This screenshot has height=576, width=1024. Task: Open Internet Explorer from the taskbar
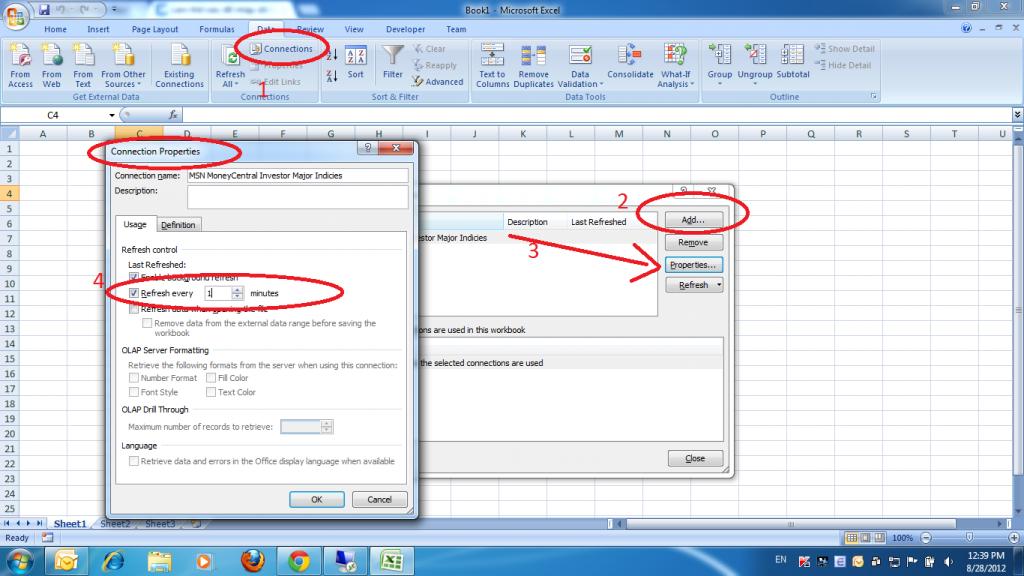pos(113,560)
